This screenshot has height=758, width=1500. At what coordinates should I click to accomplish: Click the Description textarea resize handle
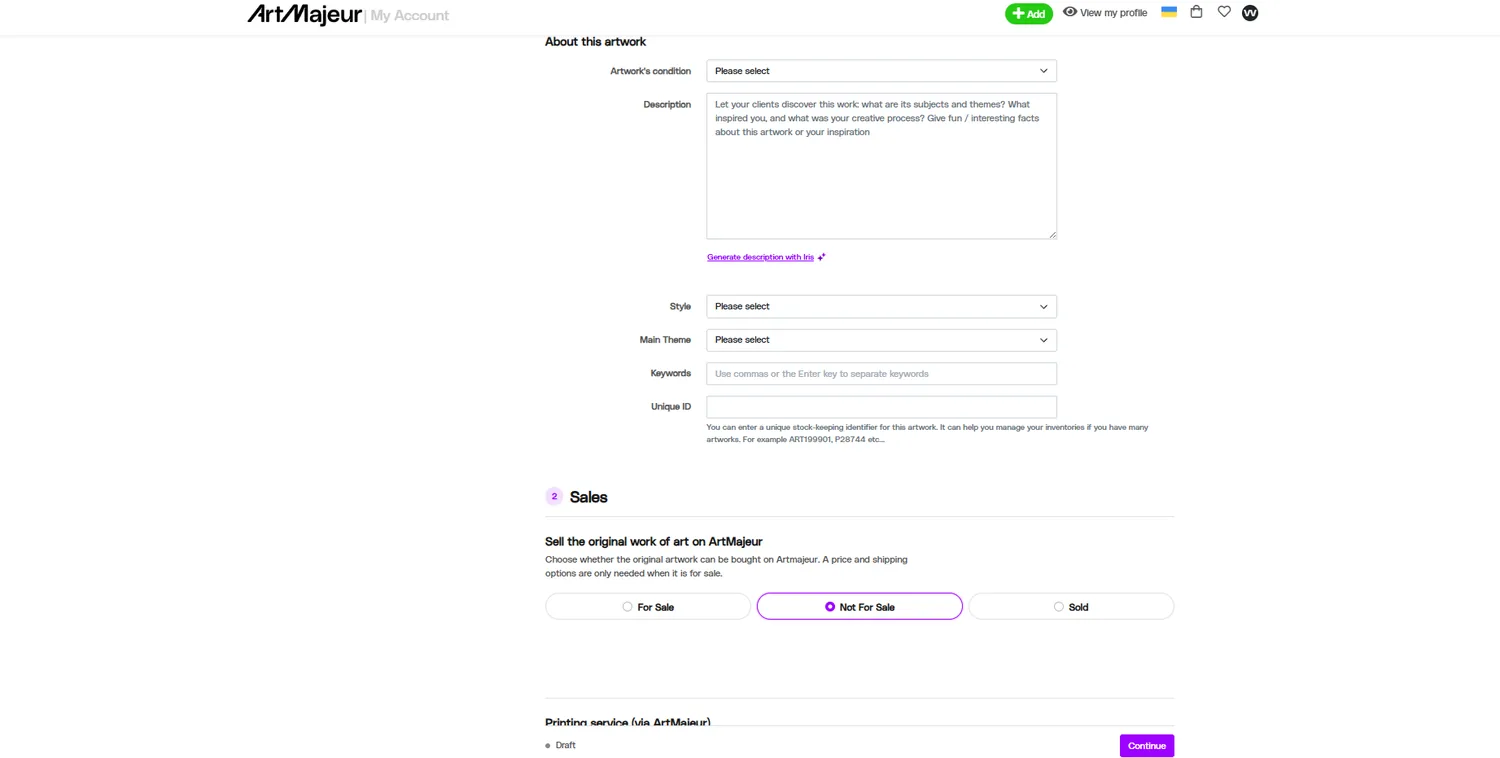(1052, 235)
